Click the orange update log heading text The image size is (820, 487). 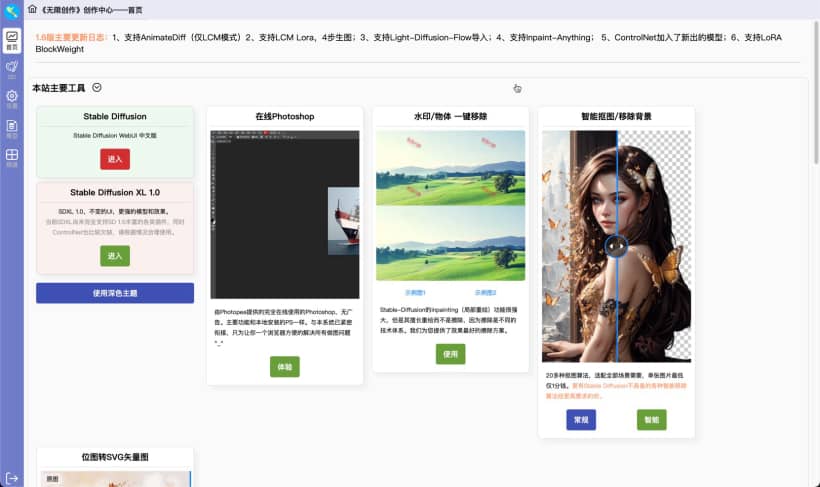click(71, 37)
